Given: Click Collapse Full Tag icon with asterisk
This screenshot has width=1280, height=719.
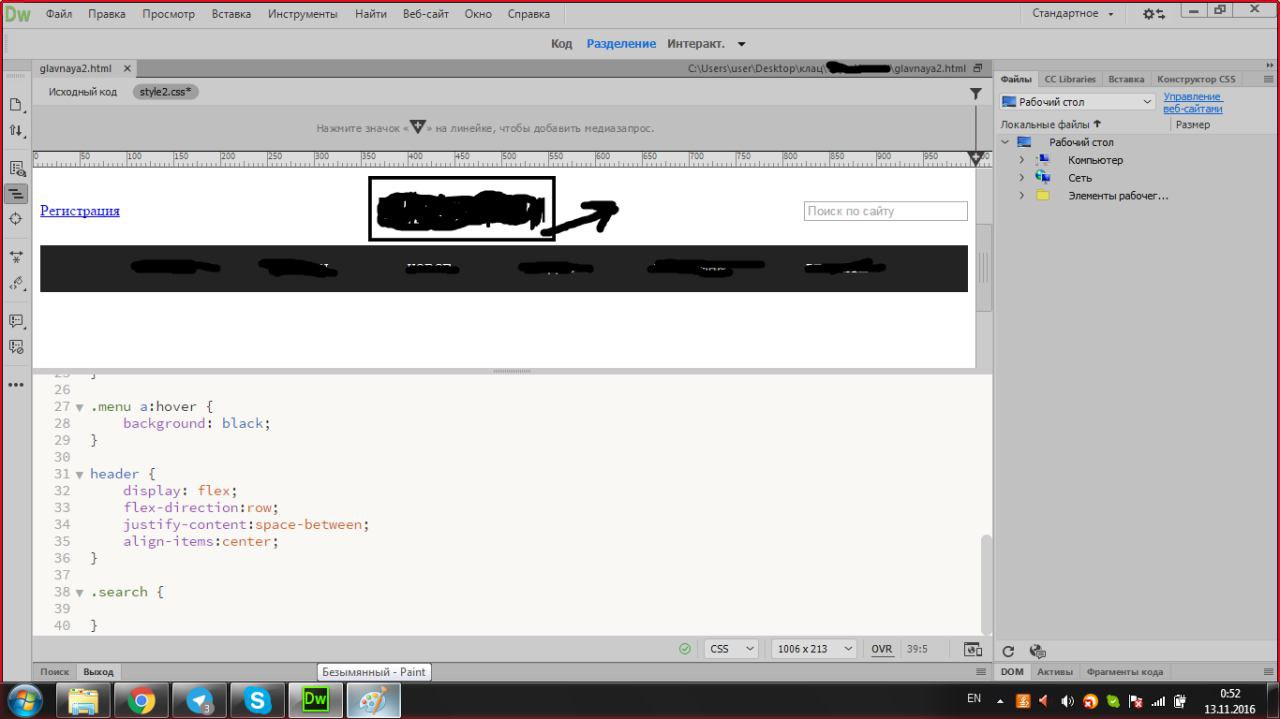Looking at the screenshot, I should click(x=16, y=257).
